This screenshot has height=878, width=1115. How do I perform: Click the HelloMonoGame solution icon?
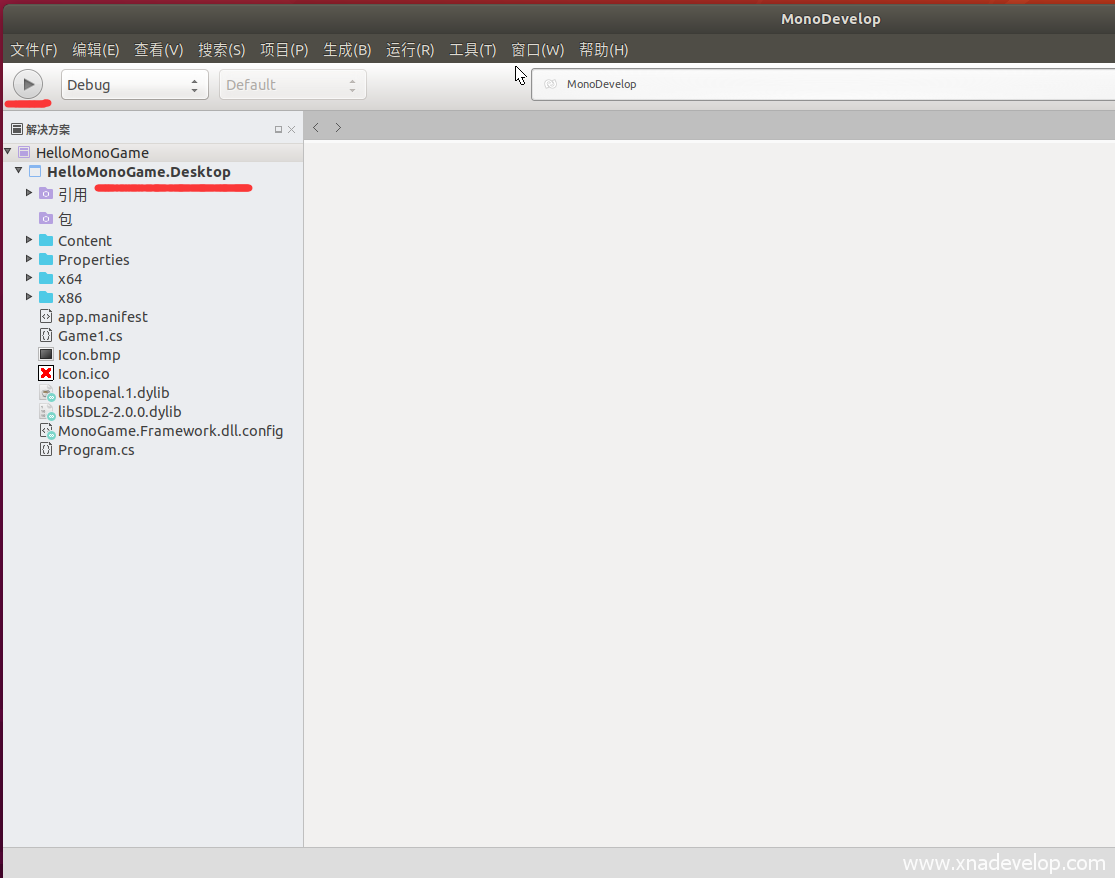point(24,153)
